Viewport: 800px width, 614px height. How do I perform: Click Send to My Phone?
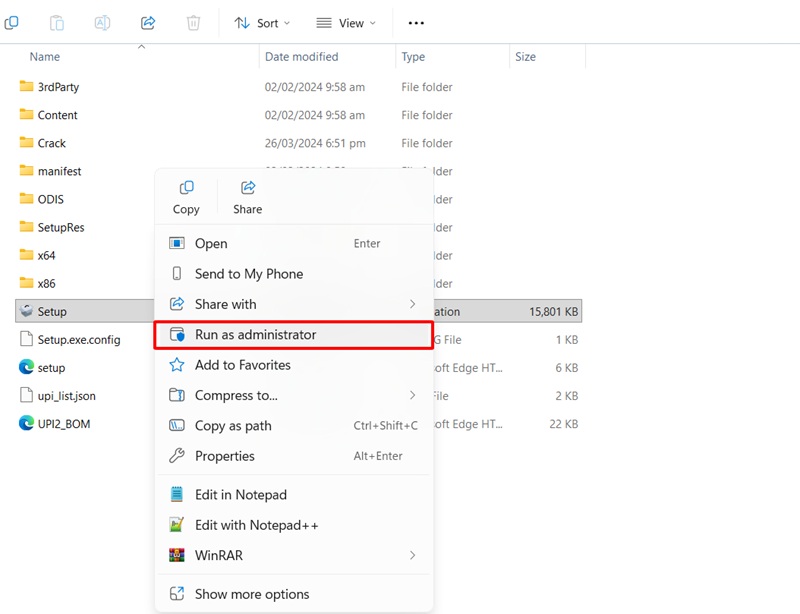coord(248,274)
